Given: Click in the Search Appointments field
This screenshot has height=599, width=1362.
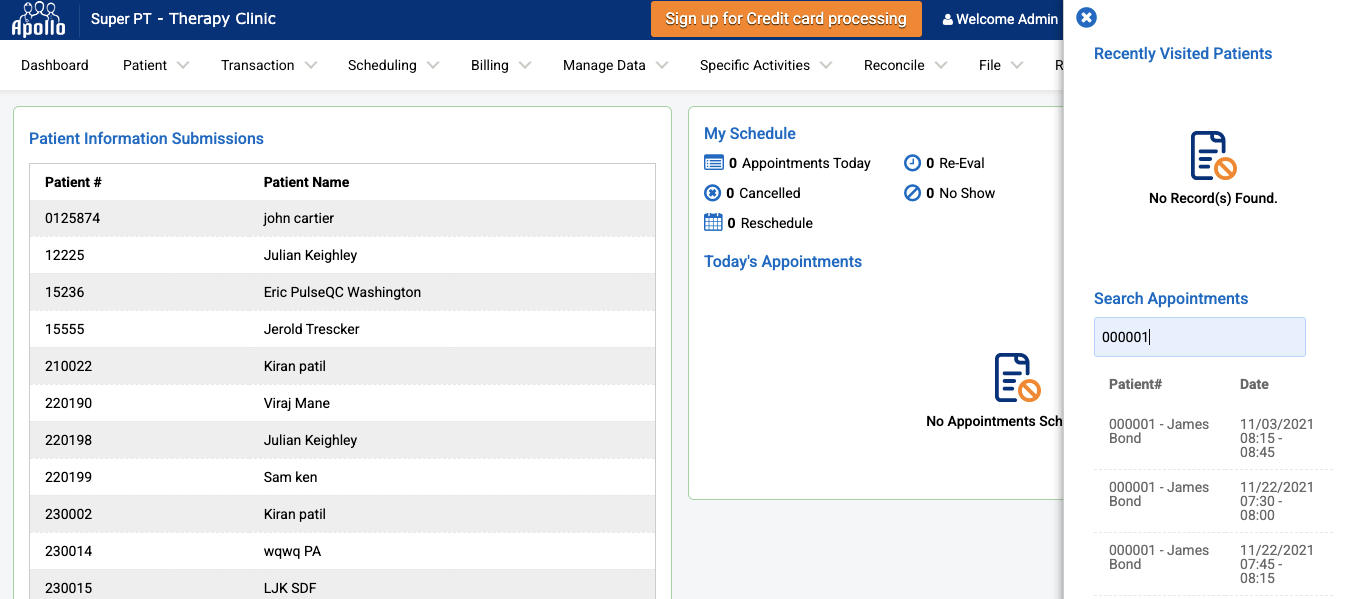Looking at the screenshot, I should (x=1199, y=337).
